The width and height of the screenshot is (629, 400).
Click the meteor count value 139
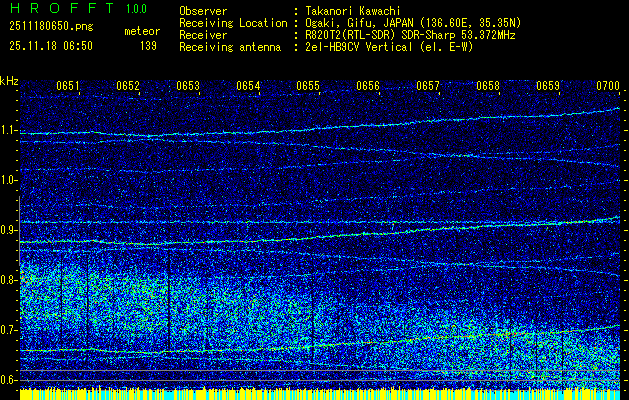pyautogui.click(x=148, y=45)
